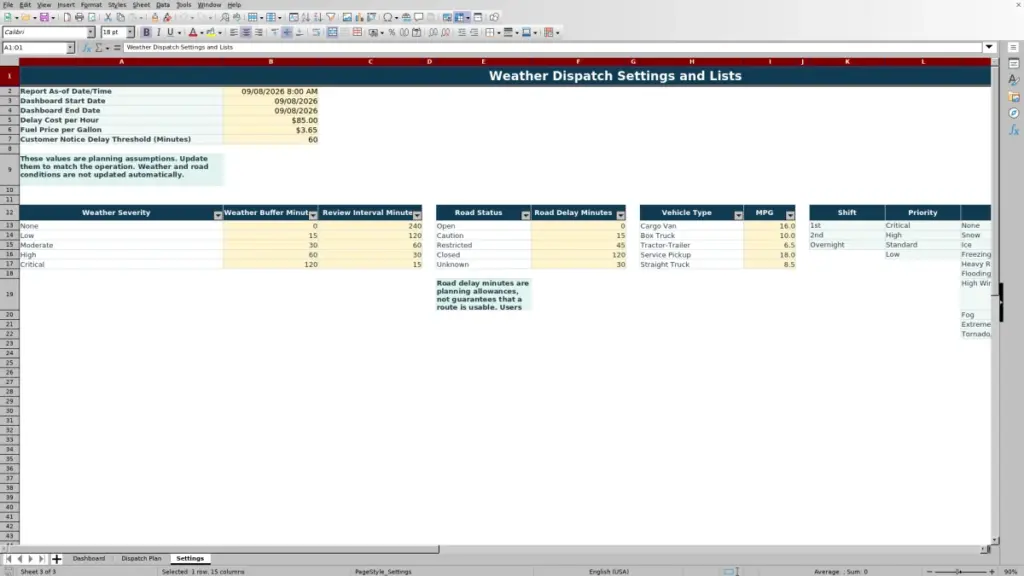
Task: Open the Font Size dropdown
Action: click(x=130, y=32)
